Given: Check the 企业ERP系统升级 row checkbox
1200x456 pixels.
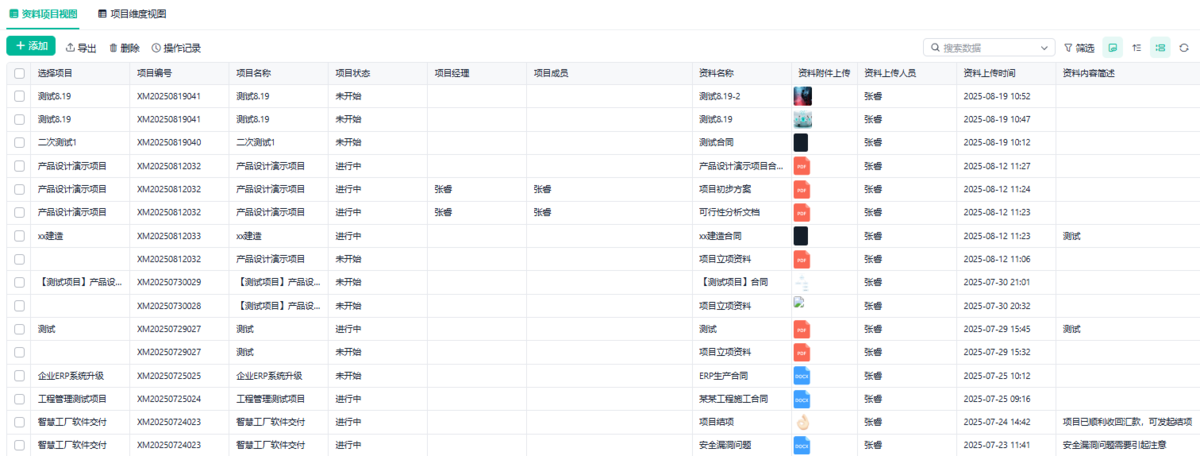Looking at the screenshot, I should (x=19, y=376).
